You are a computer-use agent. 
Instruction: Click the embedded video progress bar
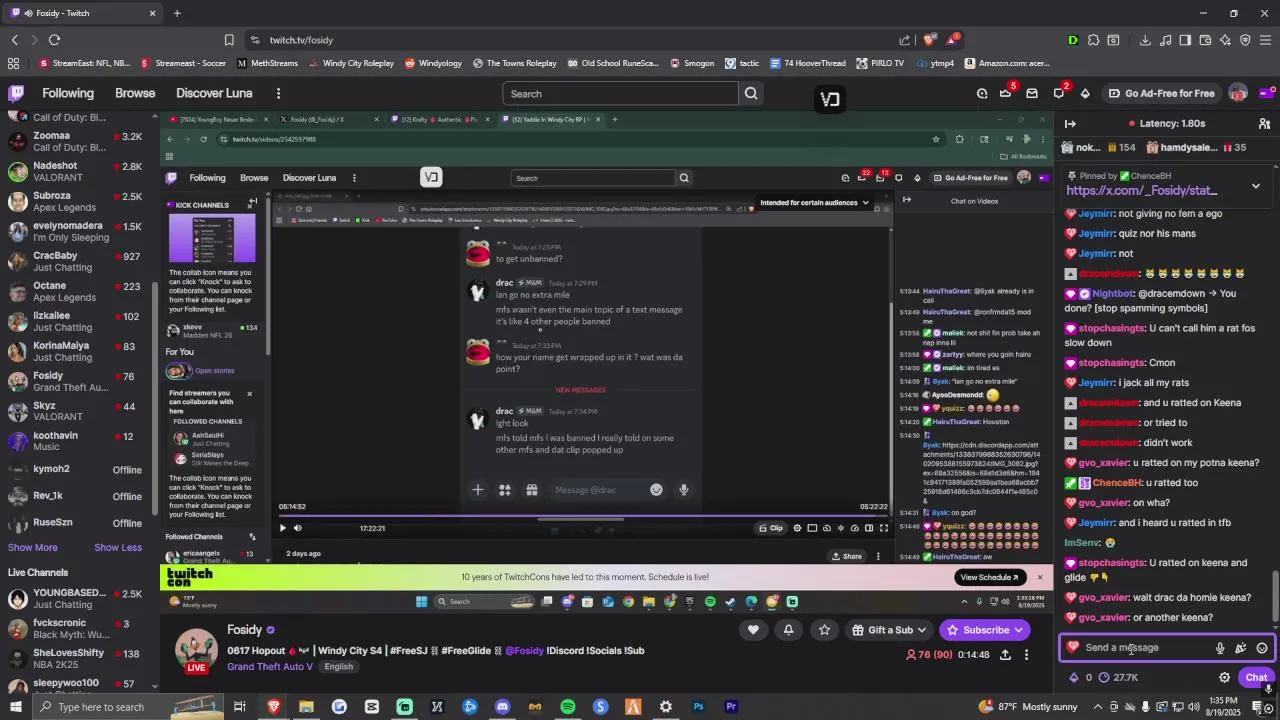pyautogui.click(x=582, y=518)
